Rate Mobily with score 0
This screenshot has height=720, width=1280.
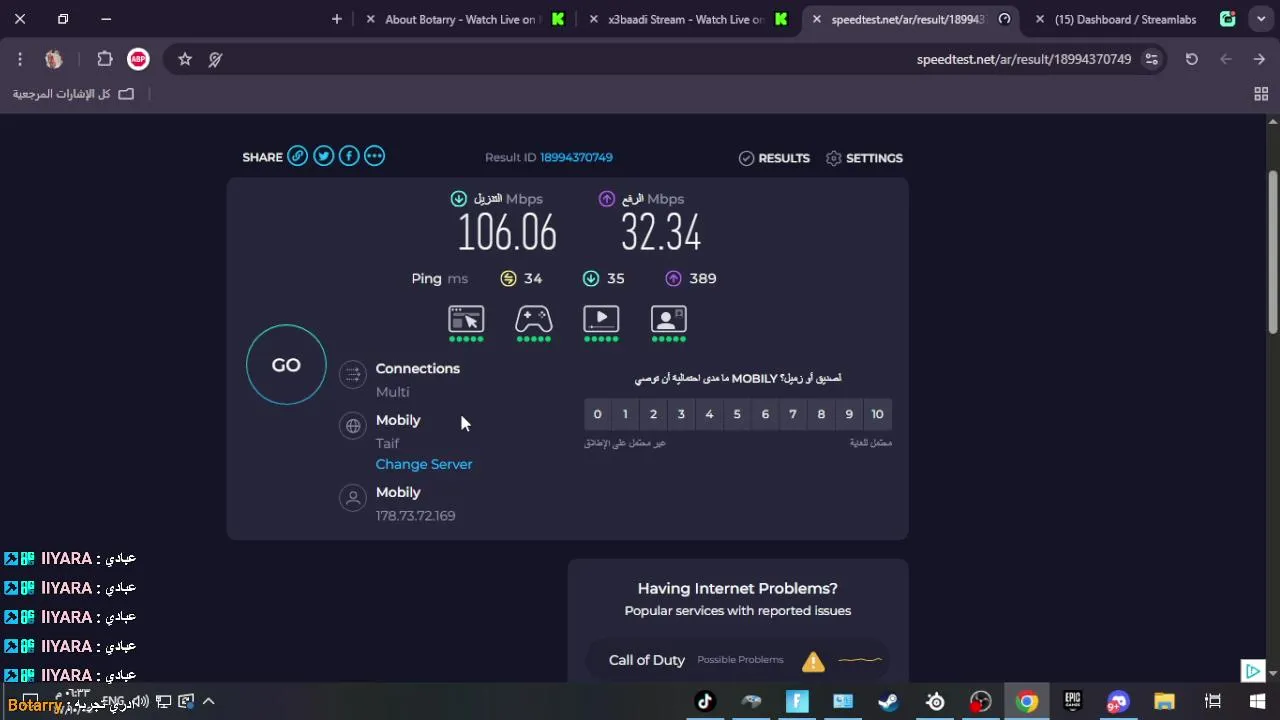(597, 414)
